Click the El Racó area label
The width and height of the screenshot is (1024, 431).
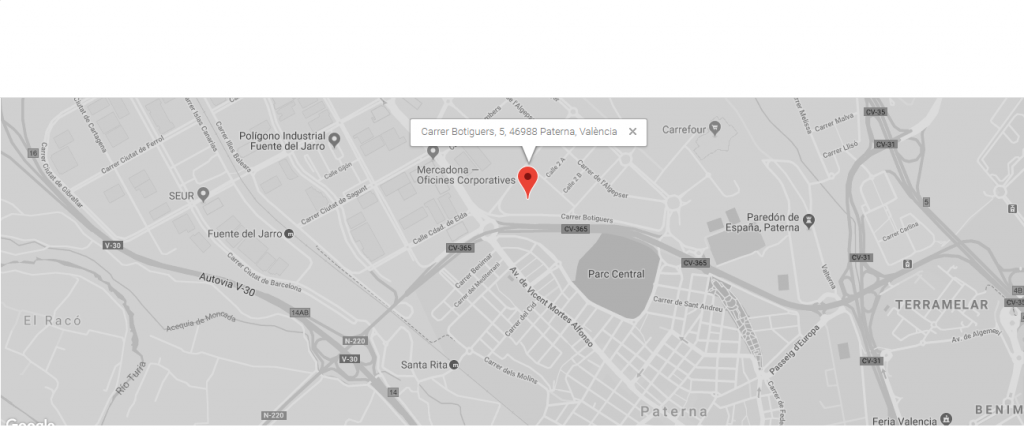point(52,321)
